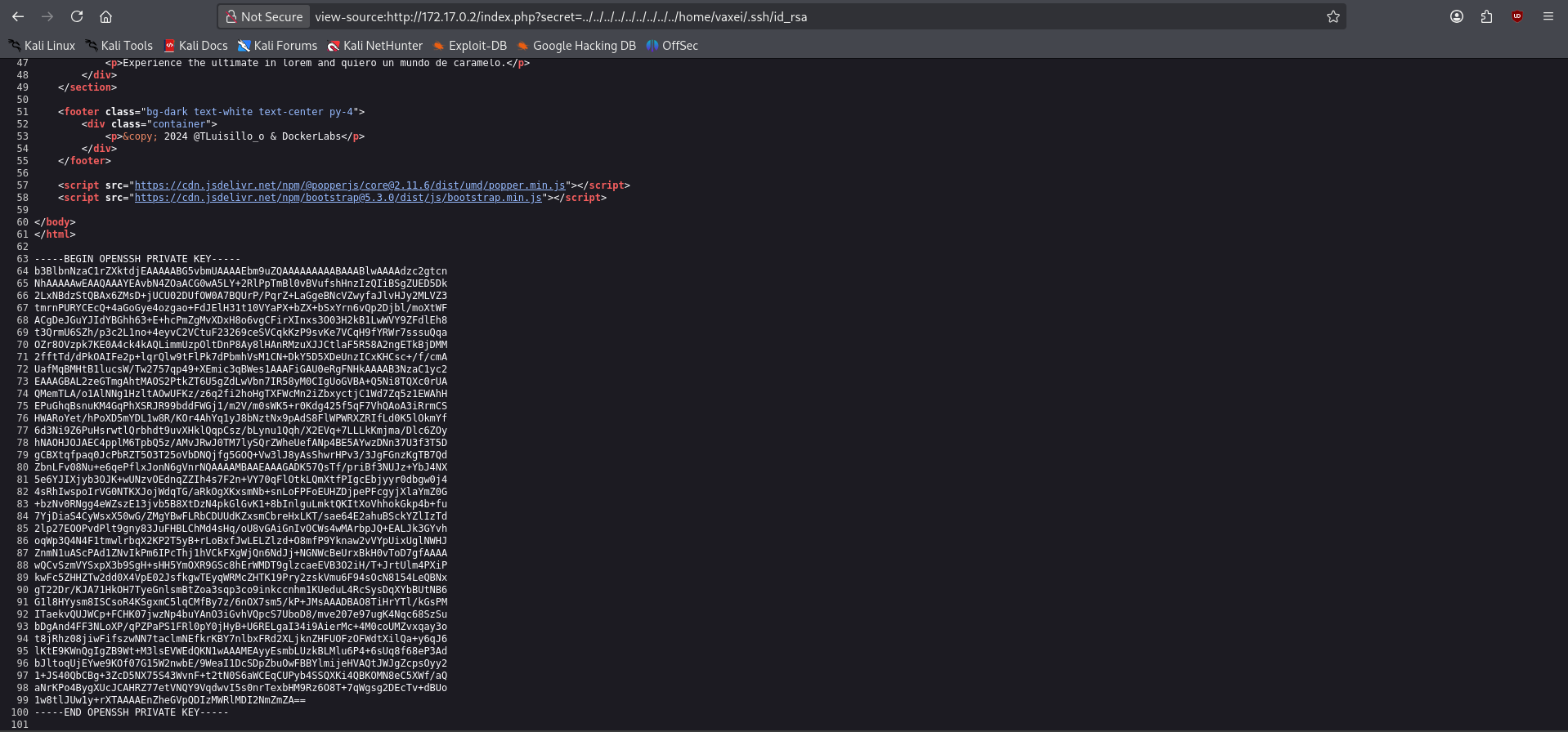This screenshot has height=732, width=1568.
Task: Click the Not Secure site info badge
Action: [265, 16]
